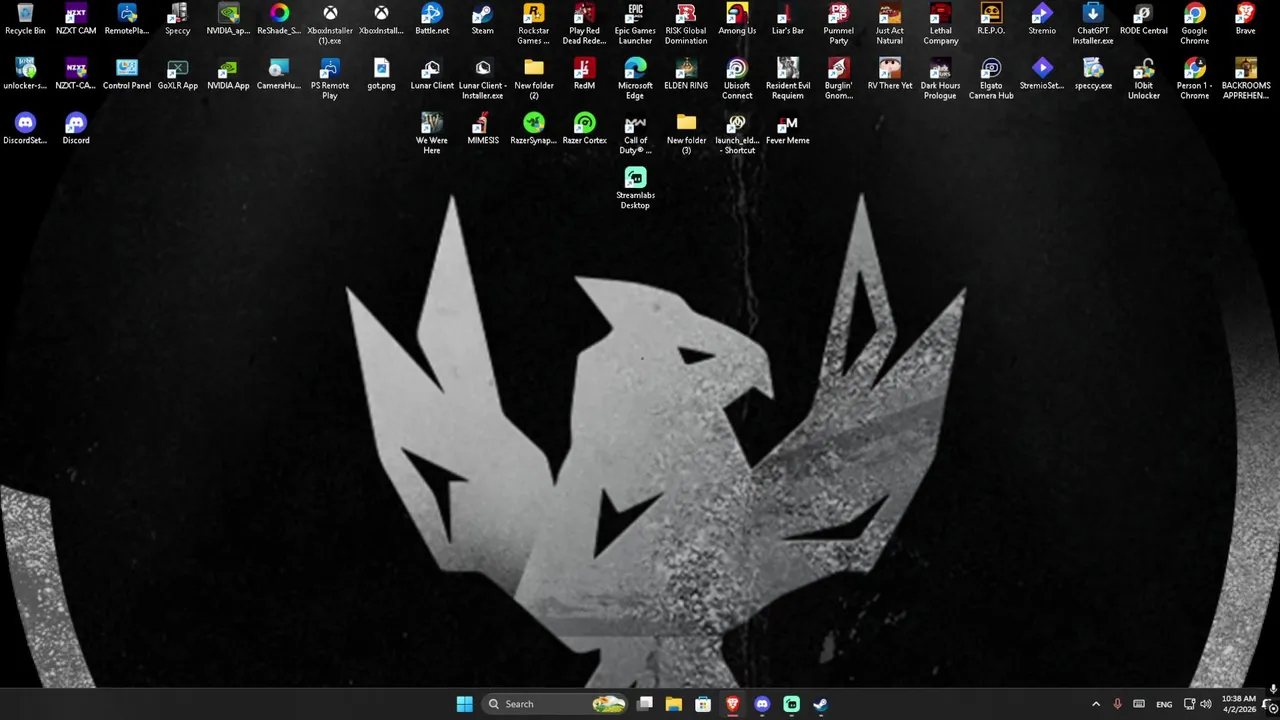Open the Battle.net desktop shortcut
The height and width of the screenshot is (720, 1280).
(x=432, y=19)
